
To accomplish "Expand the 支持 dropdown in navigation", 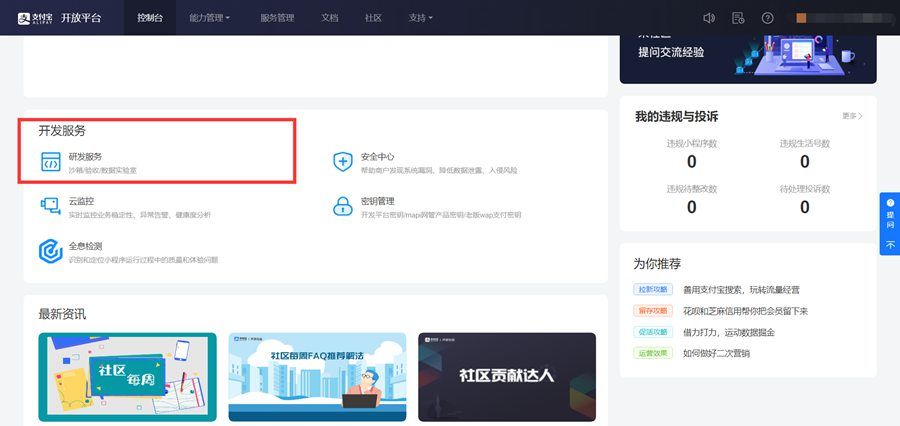I will (420, 18).
